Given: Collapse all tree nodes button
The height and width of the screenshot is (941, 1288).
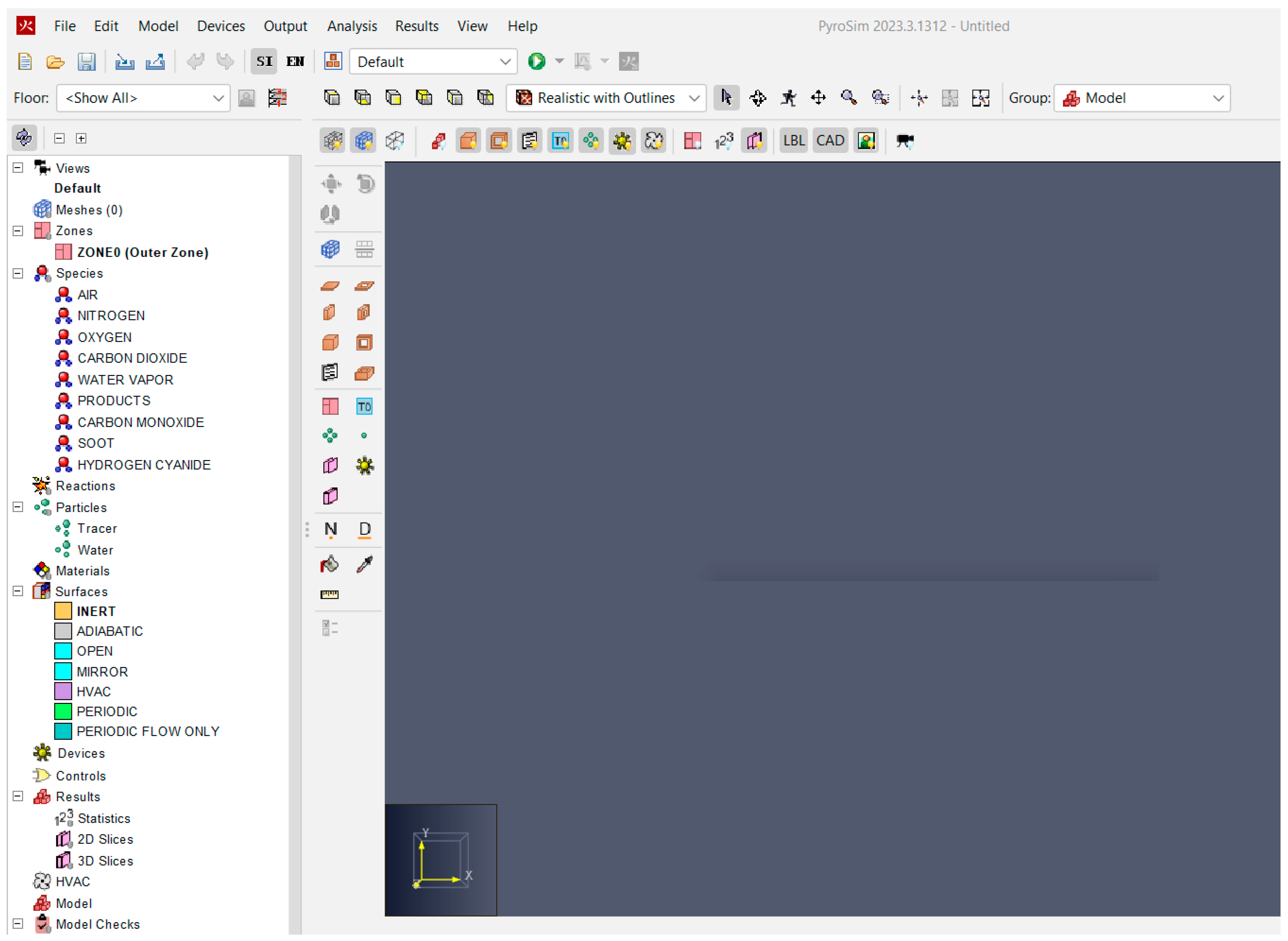Looking at the screenshot, I should tap(59, 138).
